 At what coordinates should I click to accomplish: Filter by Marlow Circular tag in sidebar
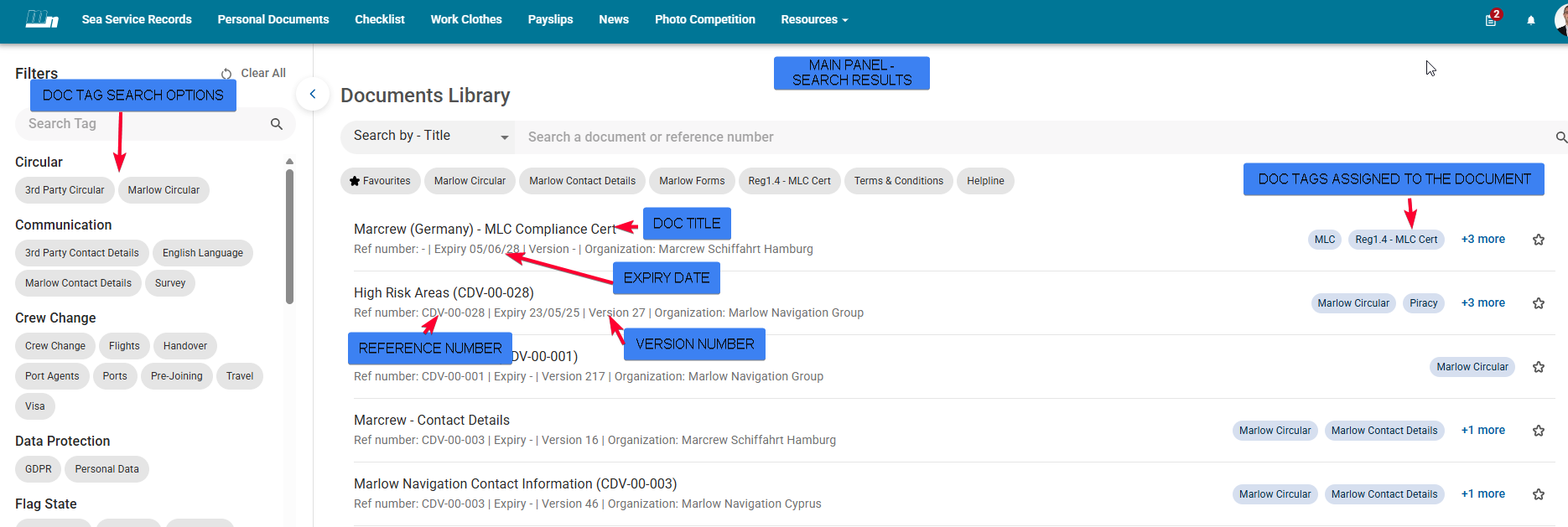click(164, 190)
